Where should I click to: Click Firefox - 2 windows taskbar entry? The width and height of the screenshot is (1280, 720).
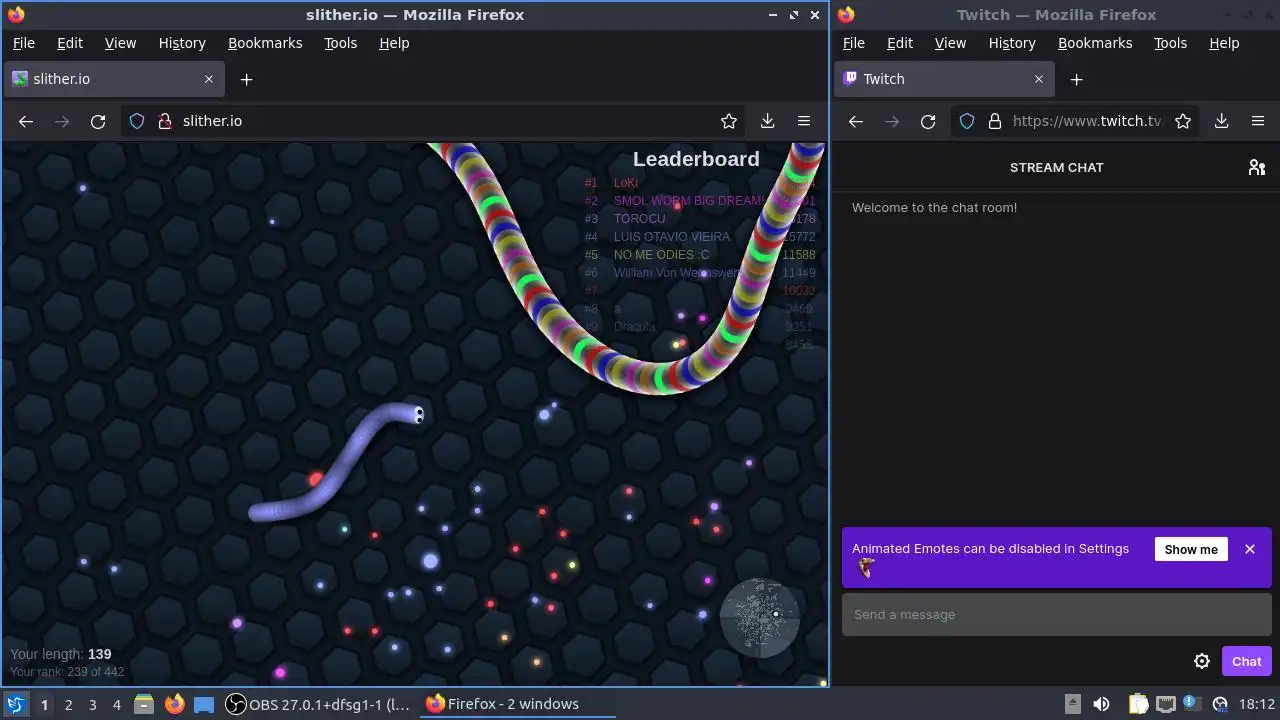[x=519, y=704]
